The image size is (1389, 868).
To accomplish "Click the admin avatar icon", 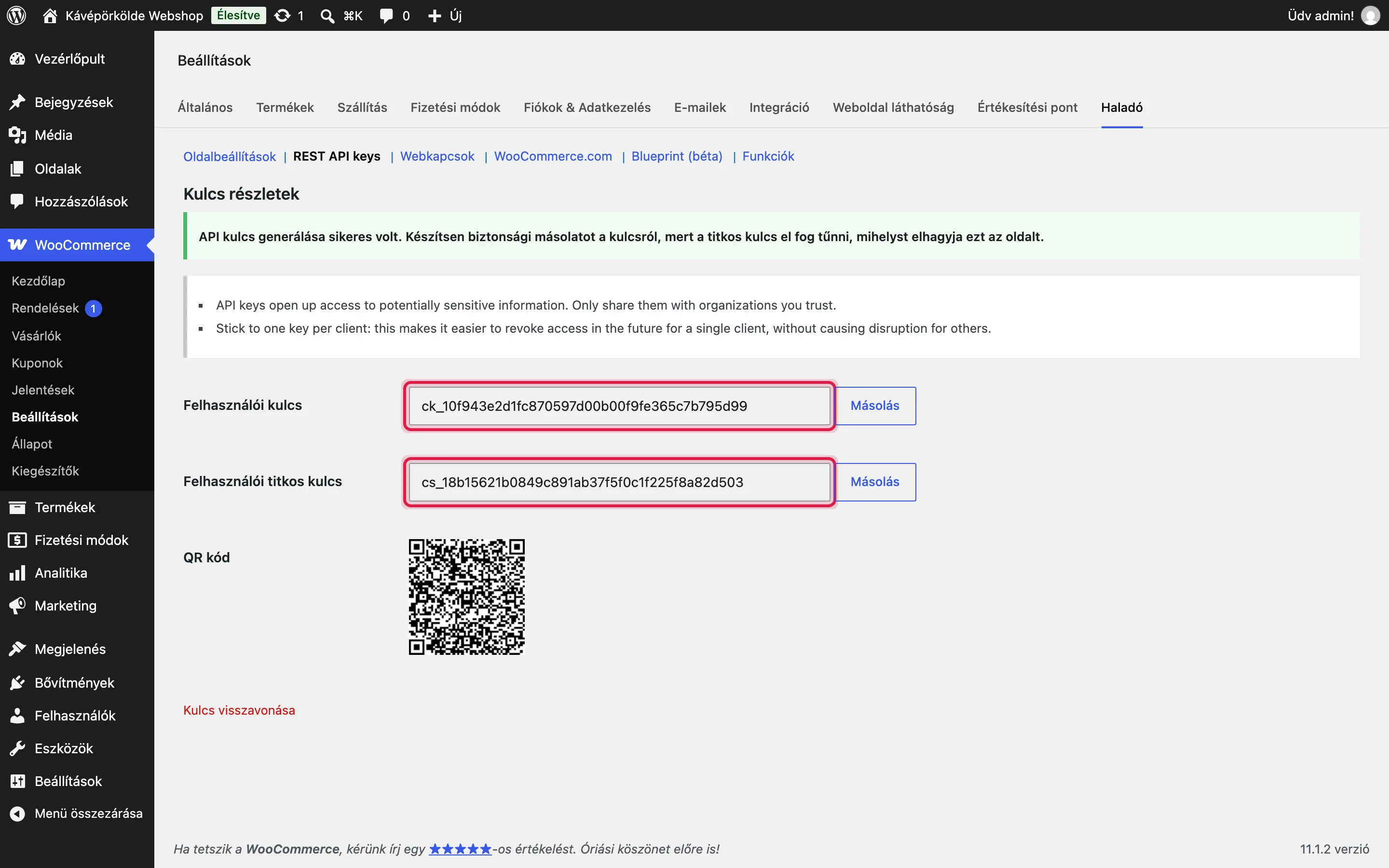I will tap(1371, 15).
